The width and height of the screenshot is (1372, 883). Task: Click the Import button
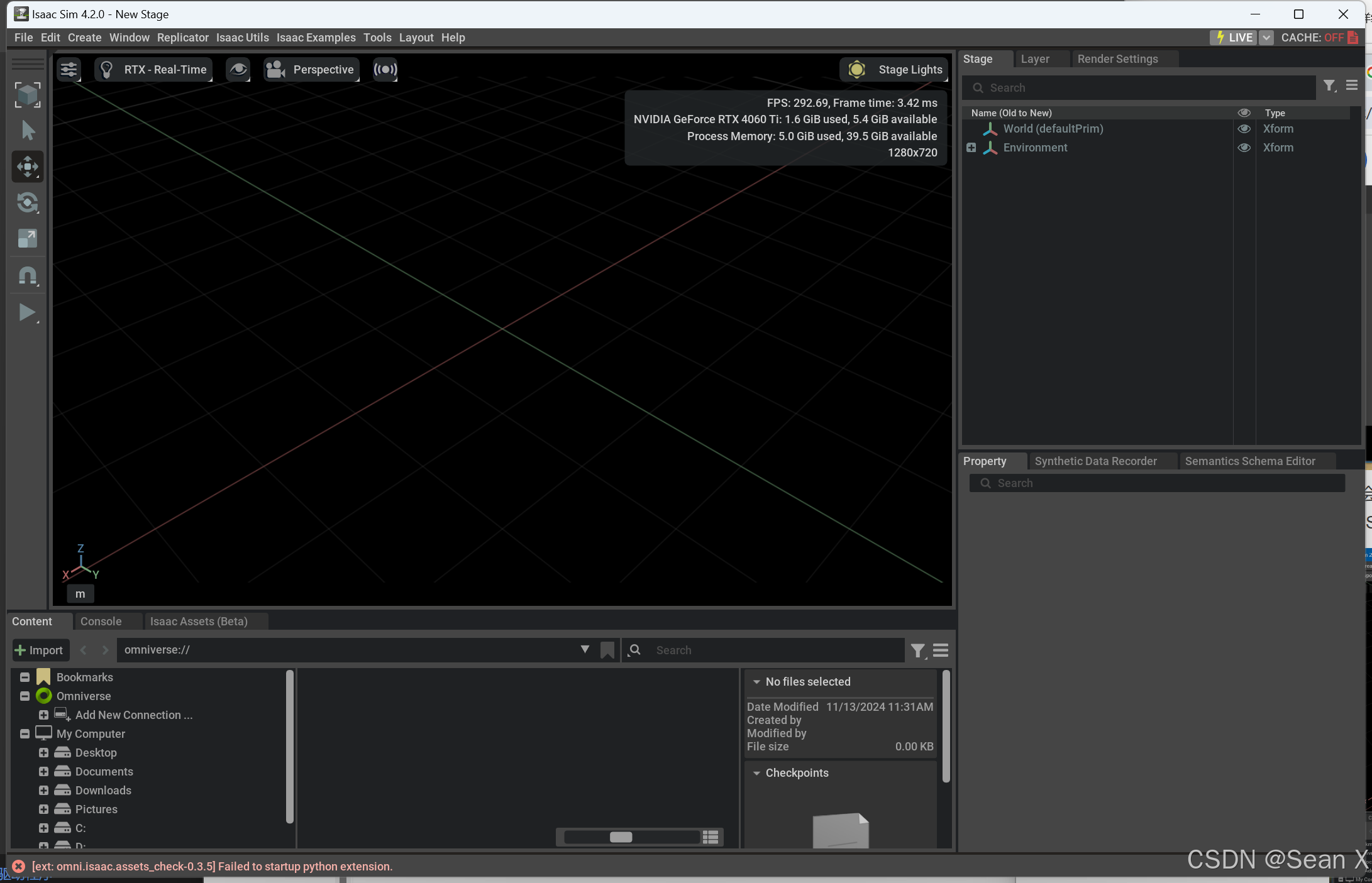coord(40,650)
